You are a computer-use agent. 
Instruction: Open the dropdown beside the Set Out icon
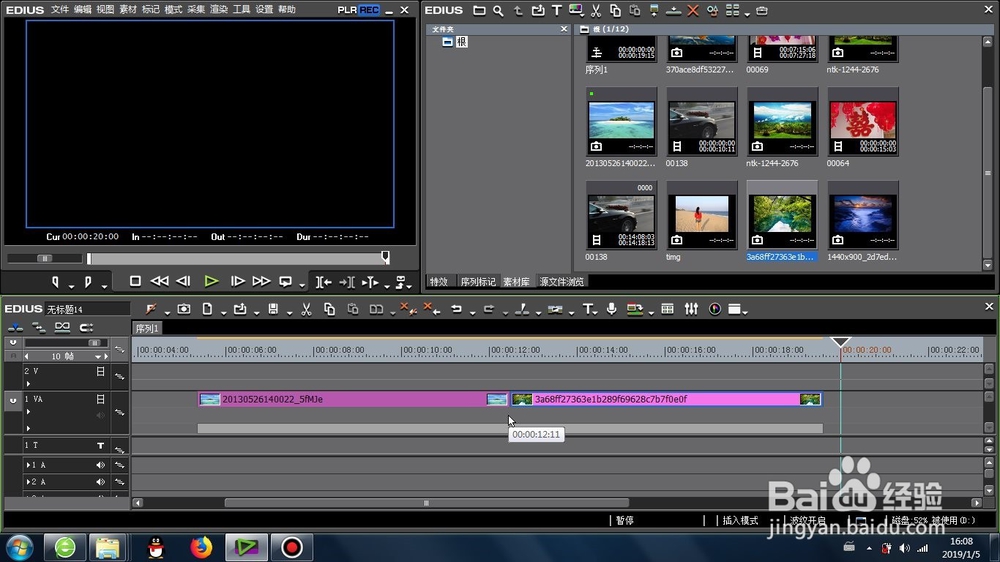(x=104, y=285)
